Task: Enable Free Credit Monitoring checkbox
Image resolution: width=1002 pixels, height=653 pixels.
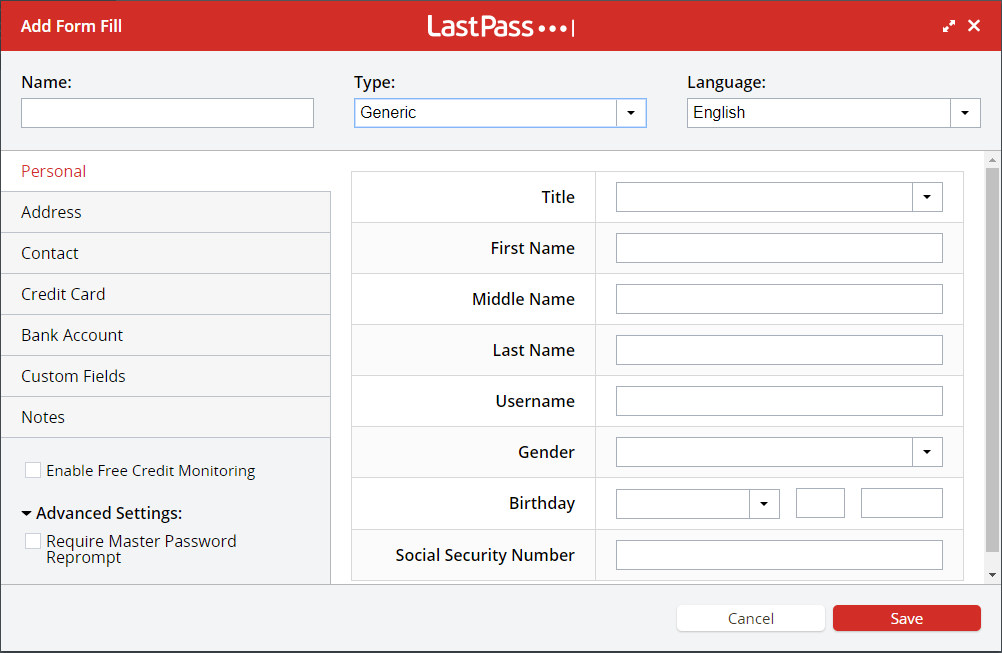Action: (x=33, y=470)
